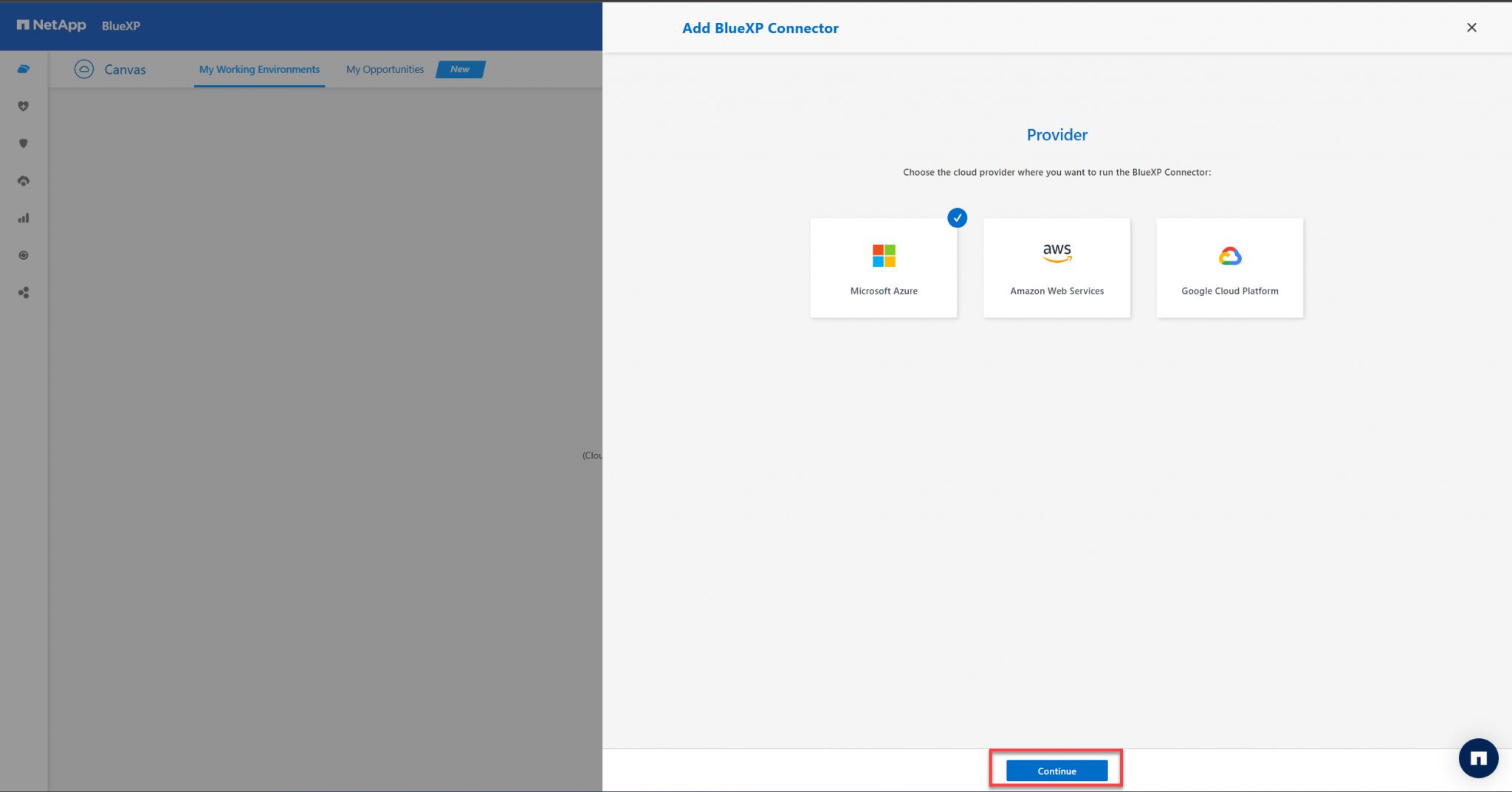Viewport: 1512px width, 792px height.
Task: Click the Continue button
Action: pos(1056,770)
